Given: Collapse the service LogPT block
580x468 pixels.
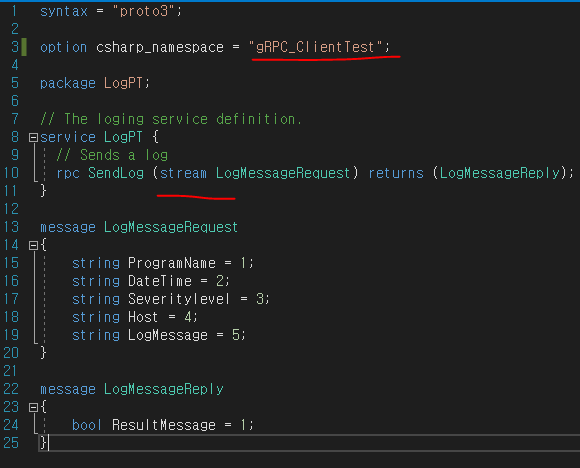Looking at the screenshot, I should click(x=33, y=138).
